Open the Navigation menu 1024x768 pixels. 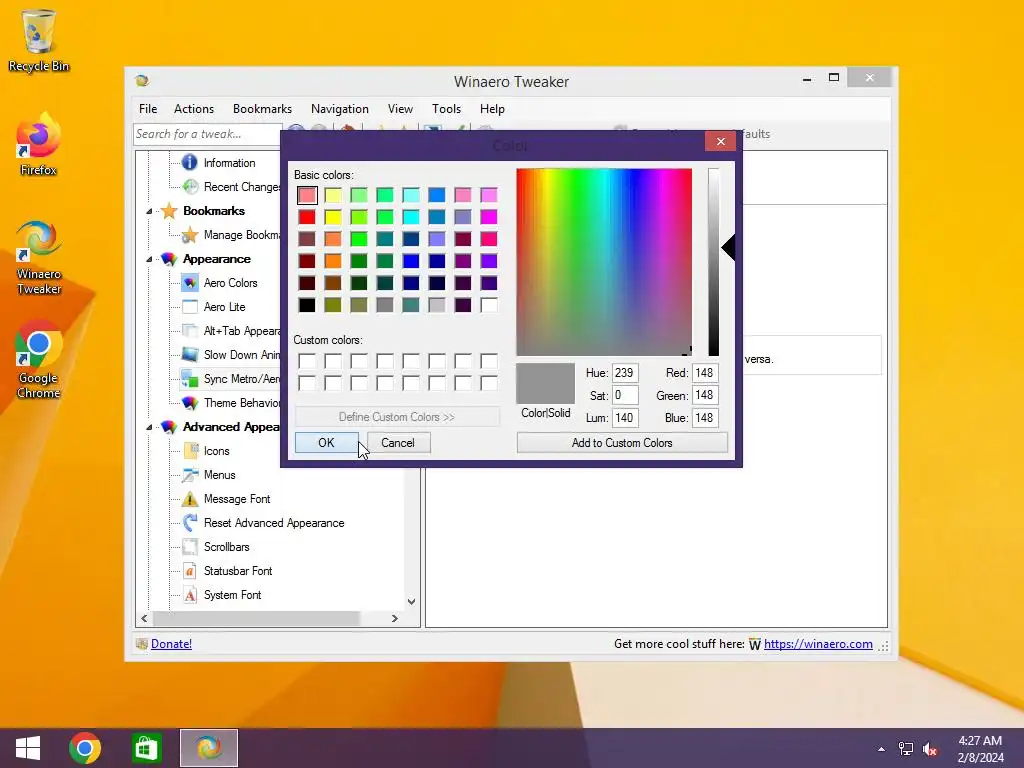340,109
